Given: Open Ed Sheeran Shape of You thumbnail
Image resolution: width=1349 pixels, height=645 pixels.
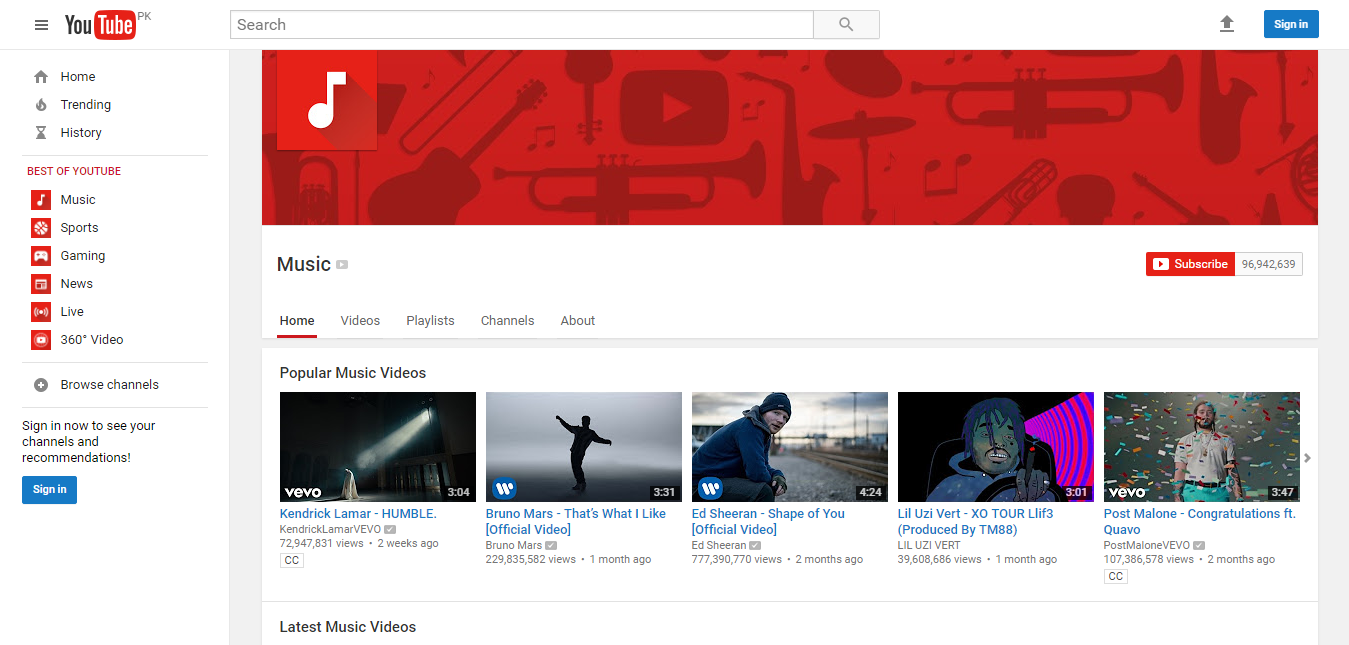Looking at the screenshot, I should coord(790,447).
